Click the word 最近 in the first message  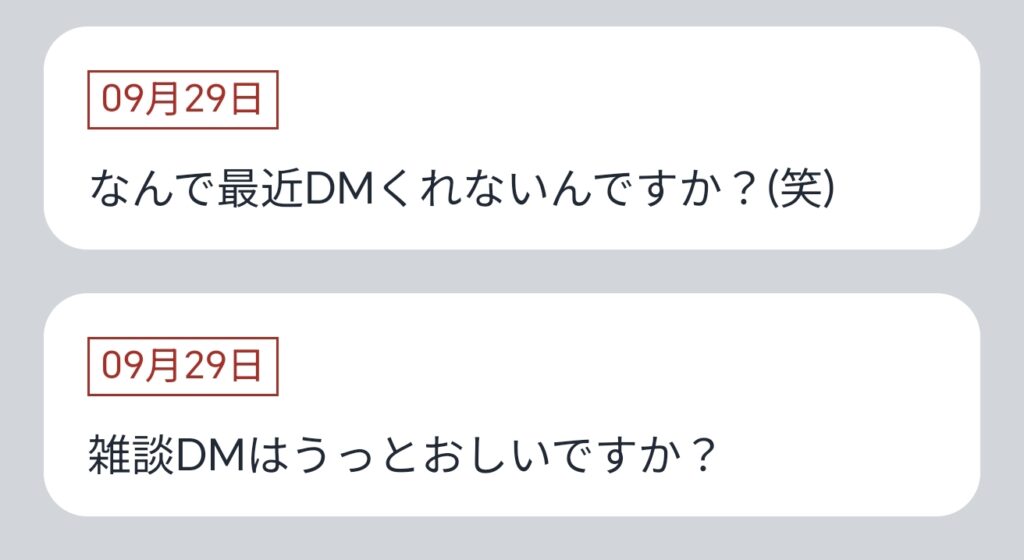click(261, 189)
